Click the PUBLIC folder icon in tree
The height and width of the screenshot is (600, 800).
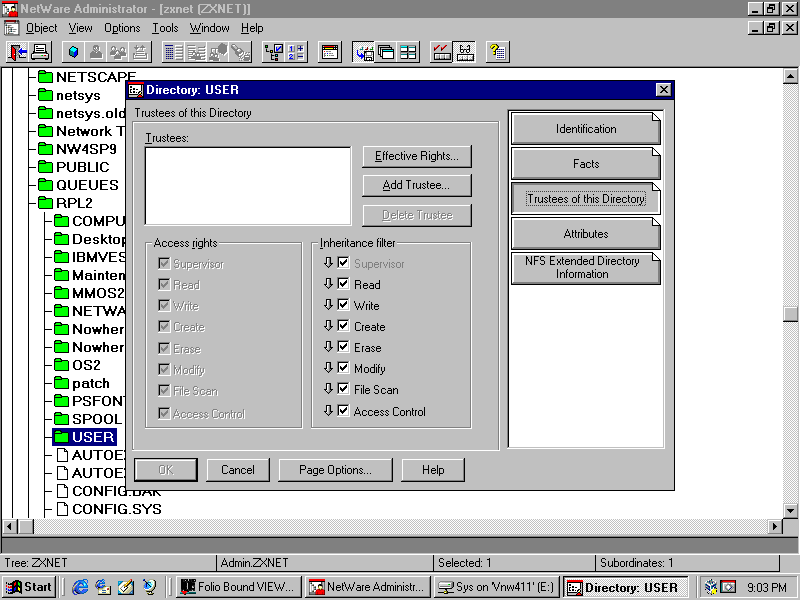[x=46, y=167]
